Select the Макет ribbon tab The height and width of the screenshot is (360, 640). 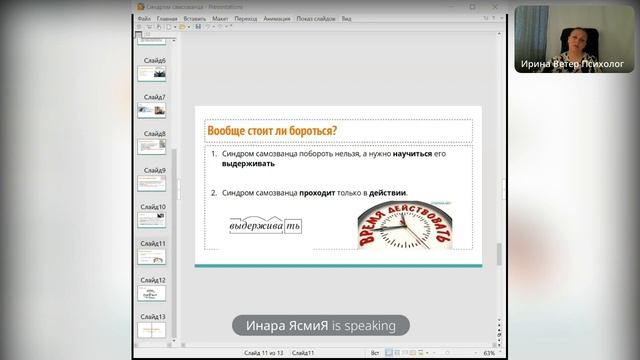point(220,19)
